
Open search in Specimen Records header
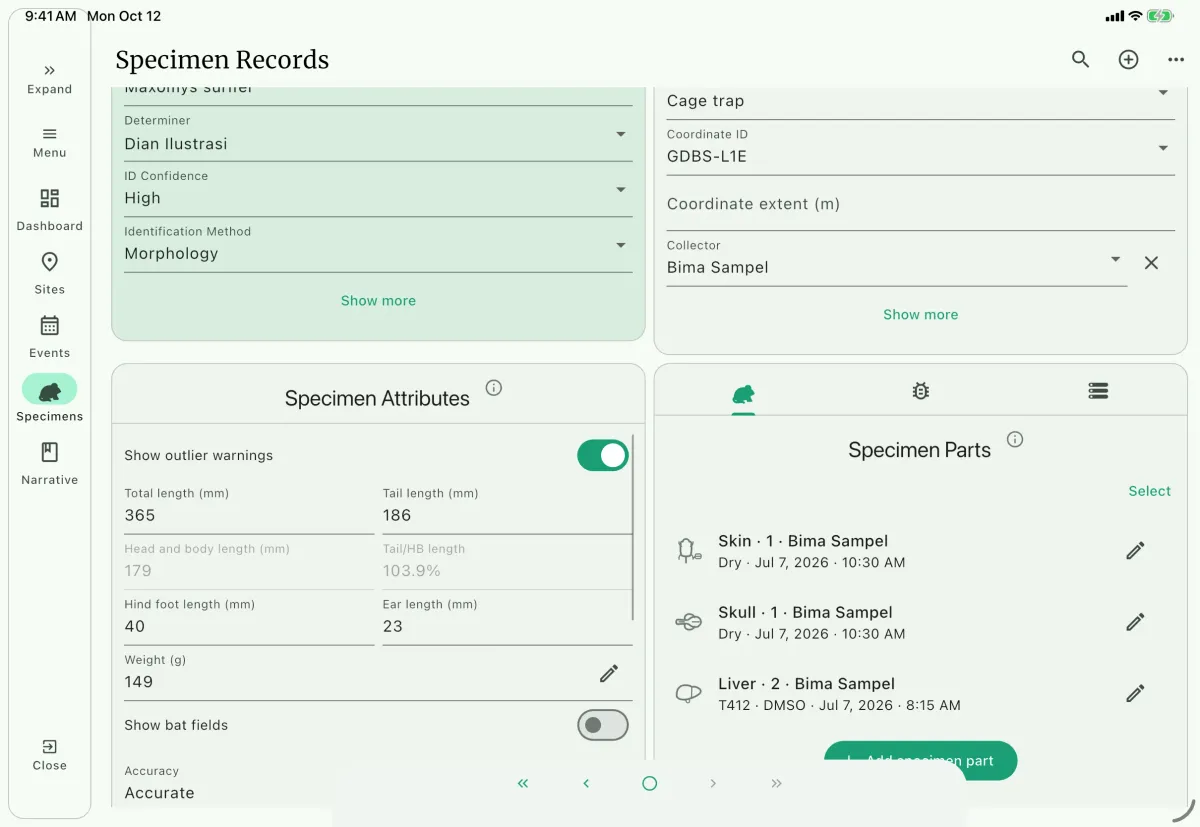coord(1080,59)
